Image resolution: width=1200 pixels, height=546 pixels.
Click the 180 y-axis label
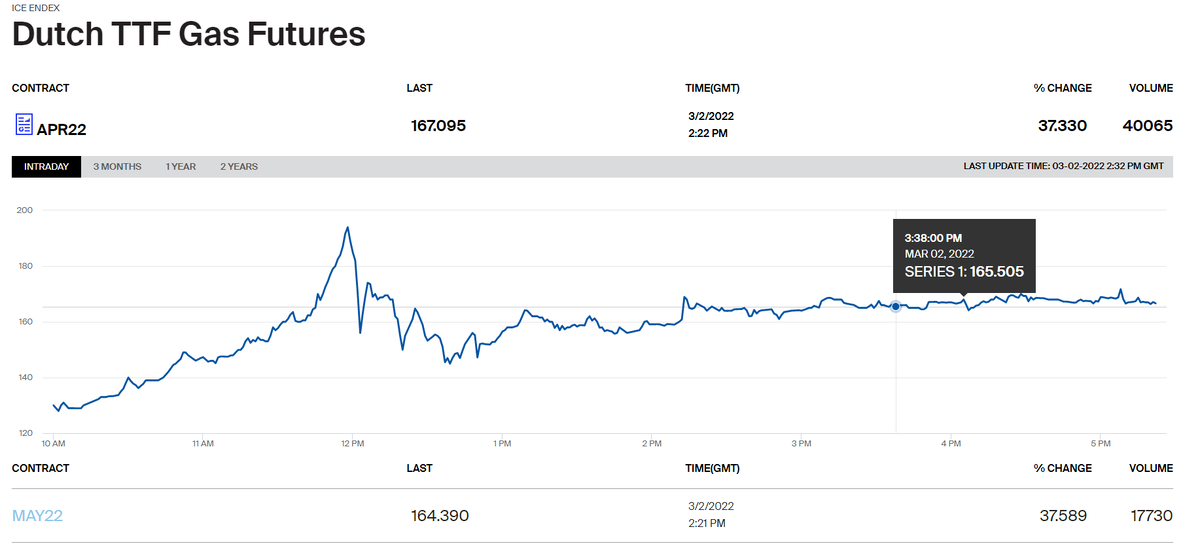pos(25,266)
